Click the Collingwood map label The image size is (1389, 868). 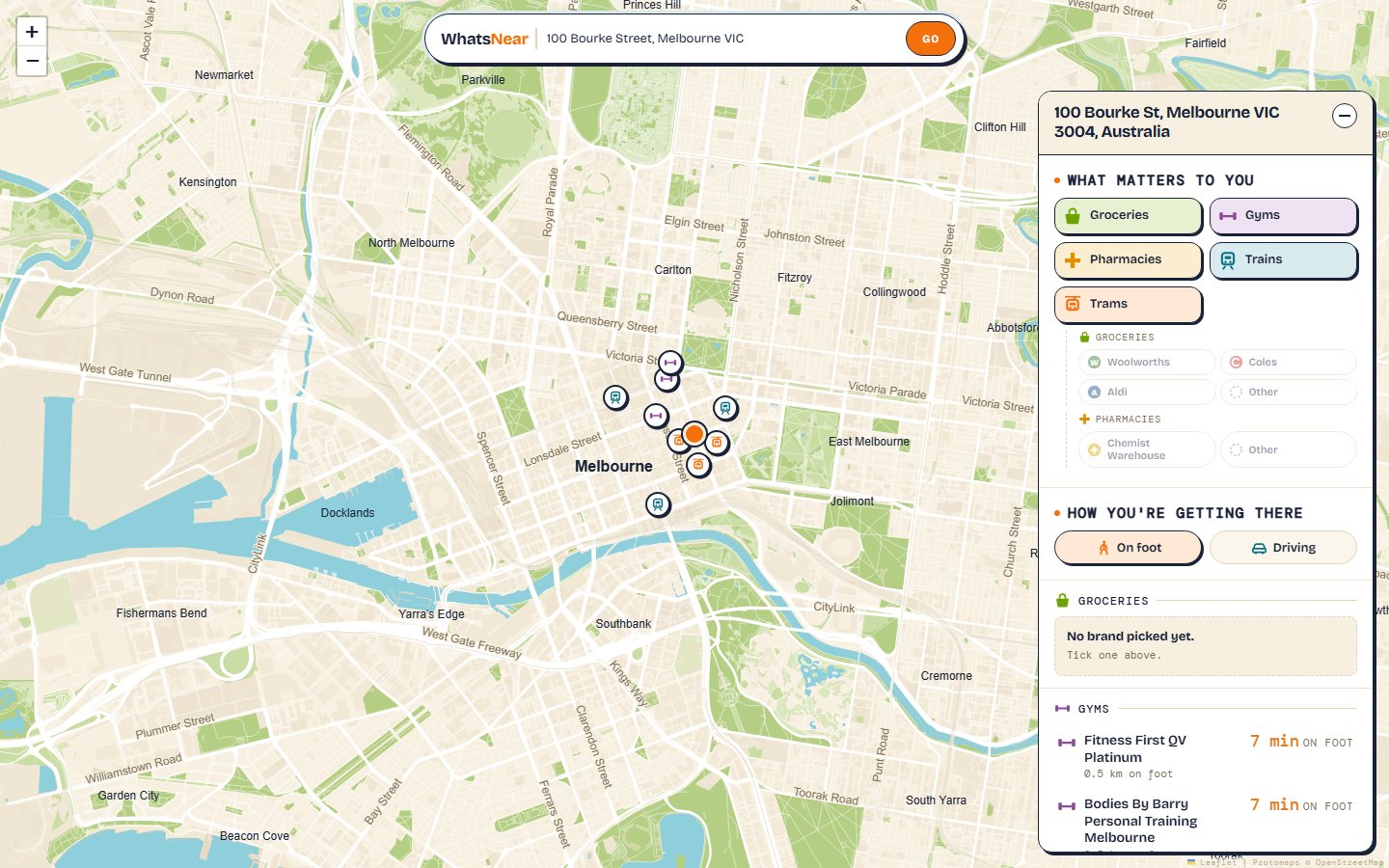coord(894,292)
